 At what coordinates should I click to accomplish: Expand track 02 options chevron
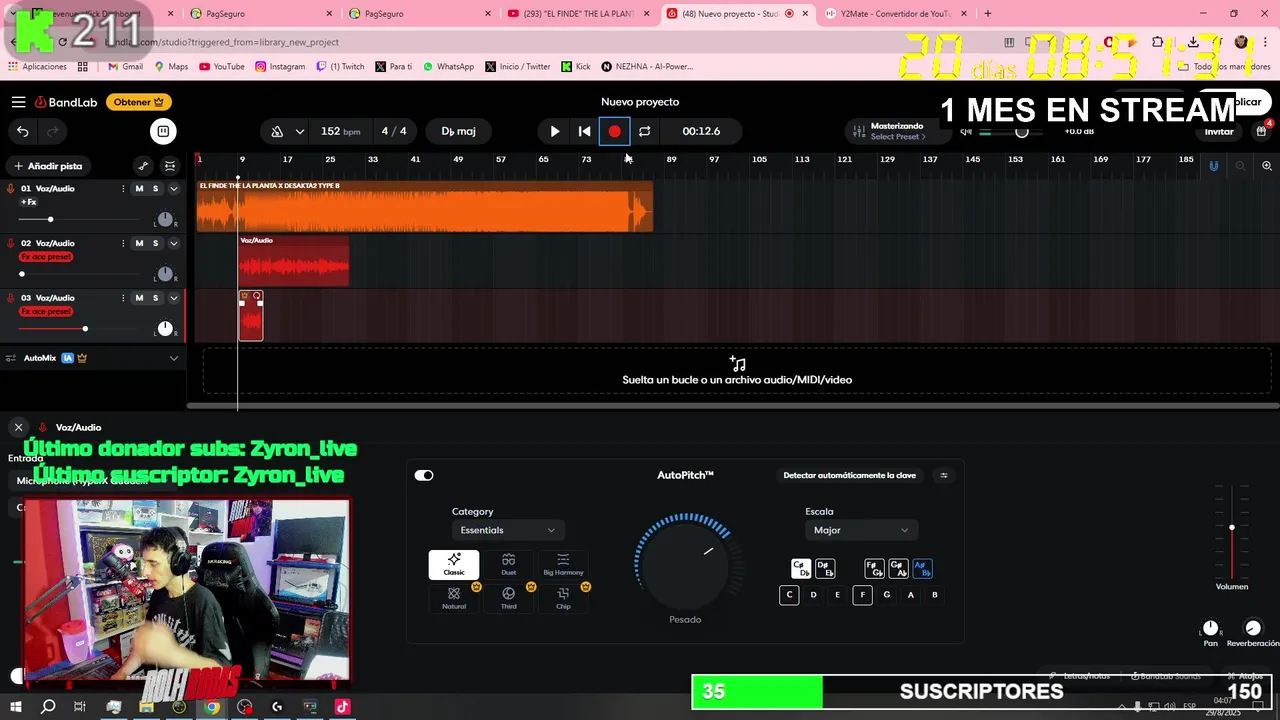click(x=173, y=243)
